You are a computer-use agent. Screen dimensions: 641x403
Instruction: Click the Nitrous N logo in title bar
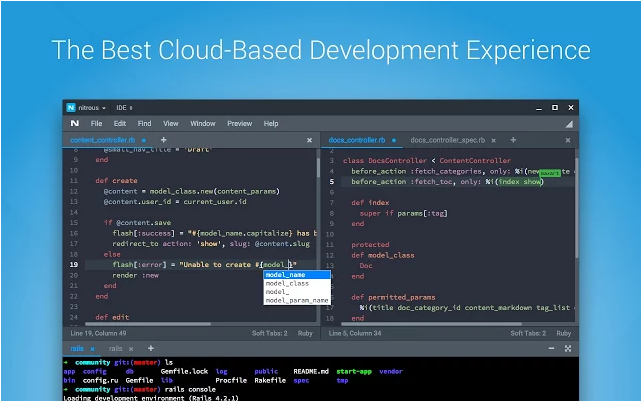click(x=71, y=107)
